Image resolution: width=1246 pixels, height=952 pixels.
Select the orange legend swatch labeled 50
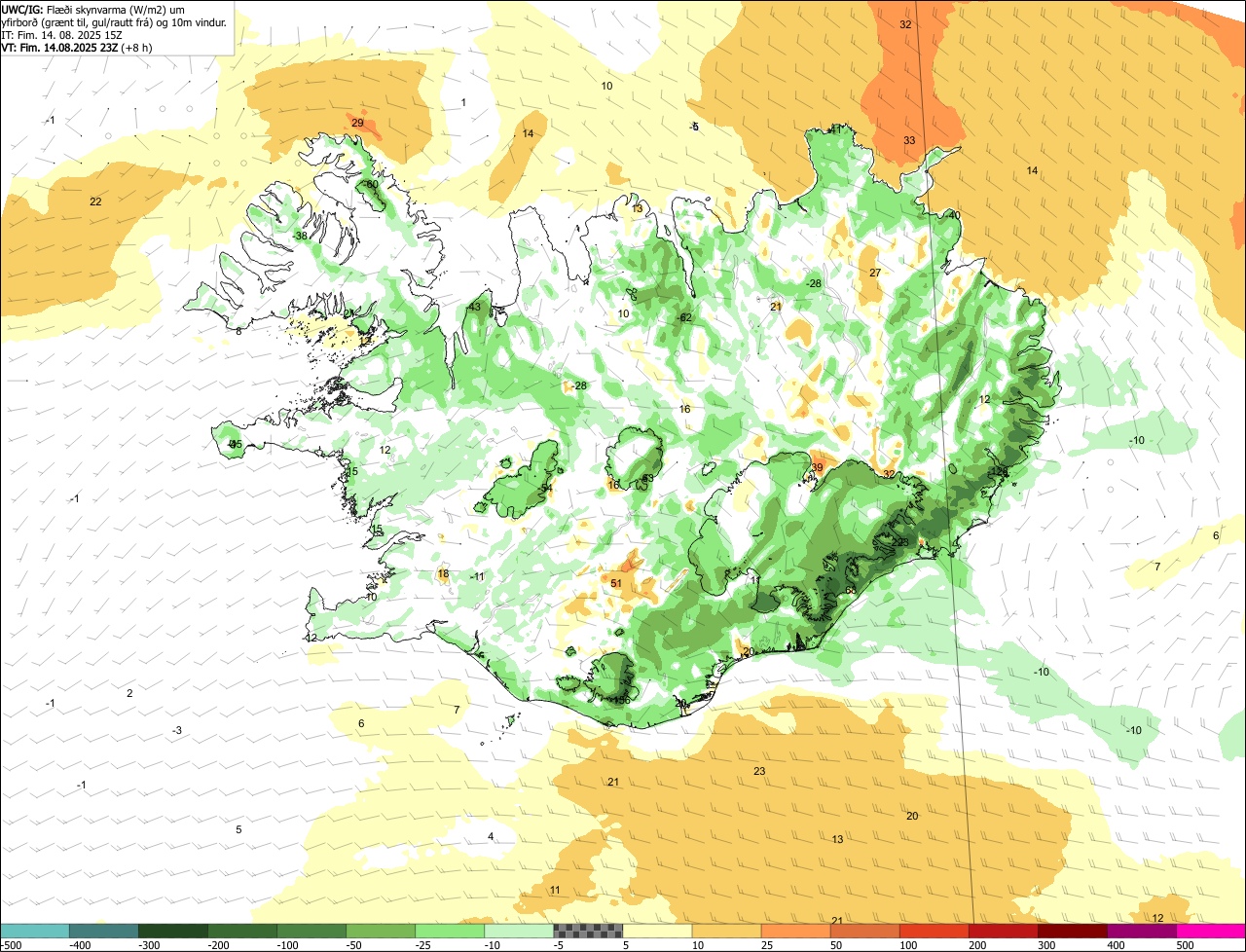tap(864, 931)
